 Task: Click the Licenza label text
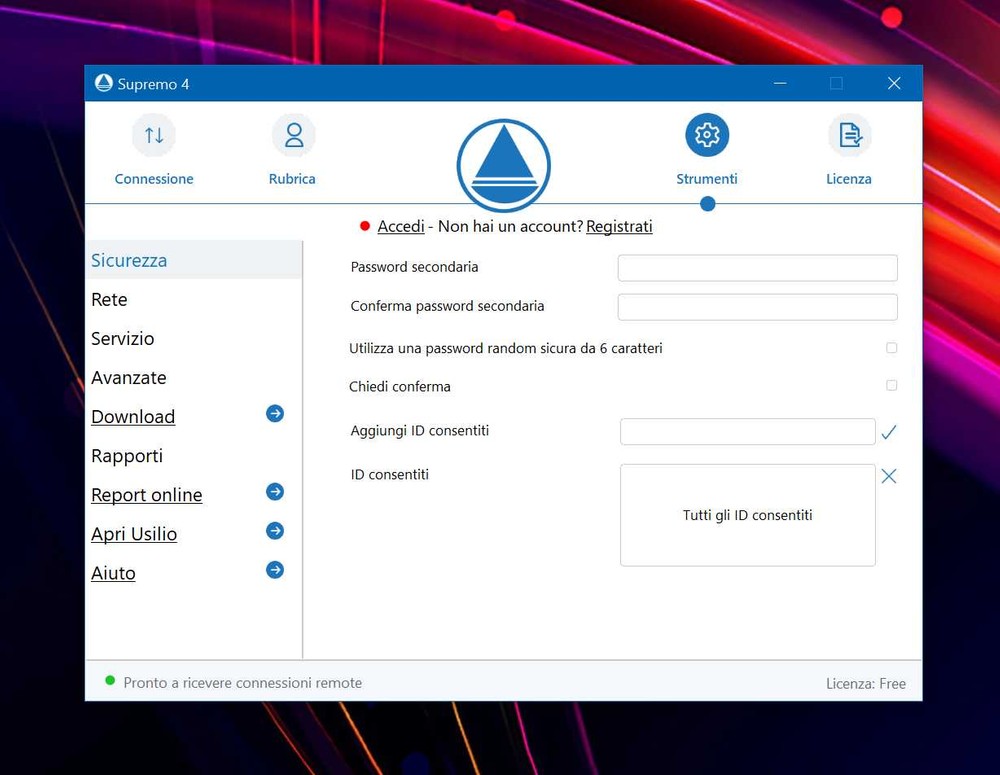[849, 179]
